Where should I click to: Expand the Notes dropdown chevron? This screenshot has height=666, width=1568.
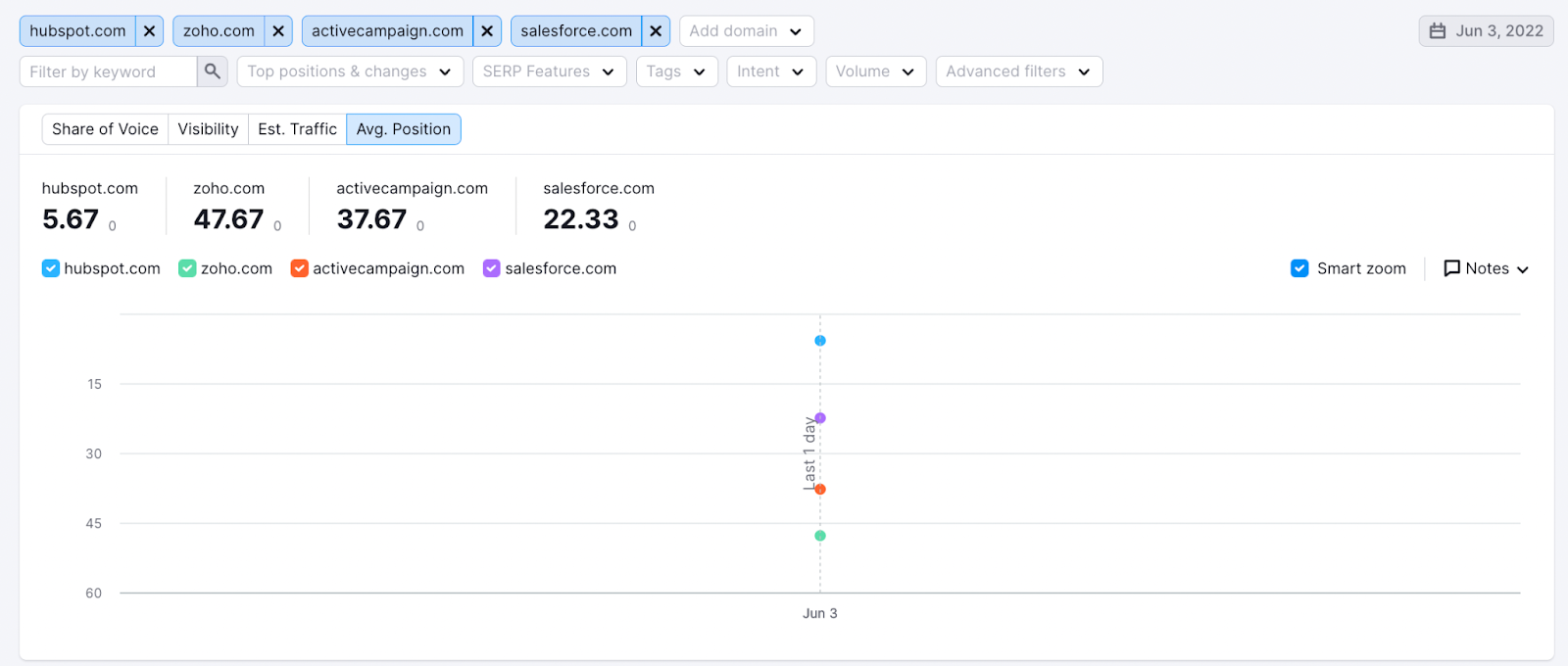tap(1522, 269)
